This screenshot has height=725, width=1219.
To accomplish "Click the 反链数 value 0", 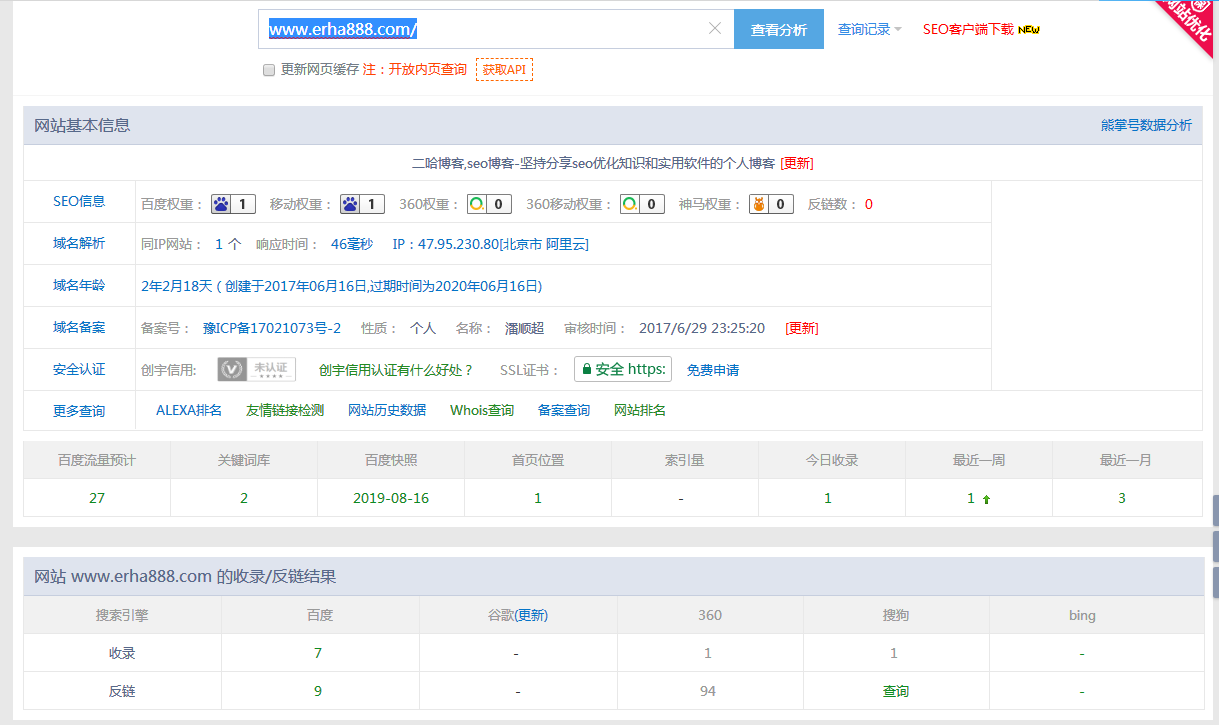I will (x=869, y=204).
